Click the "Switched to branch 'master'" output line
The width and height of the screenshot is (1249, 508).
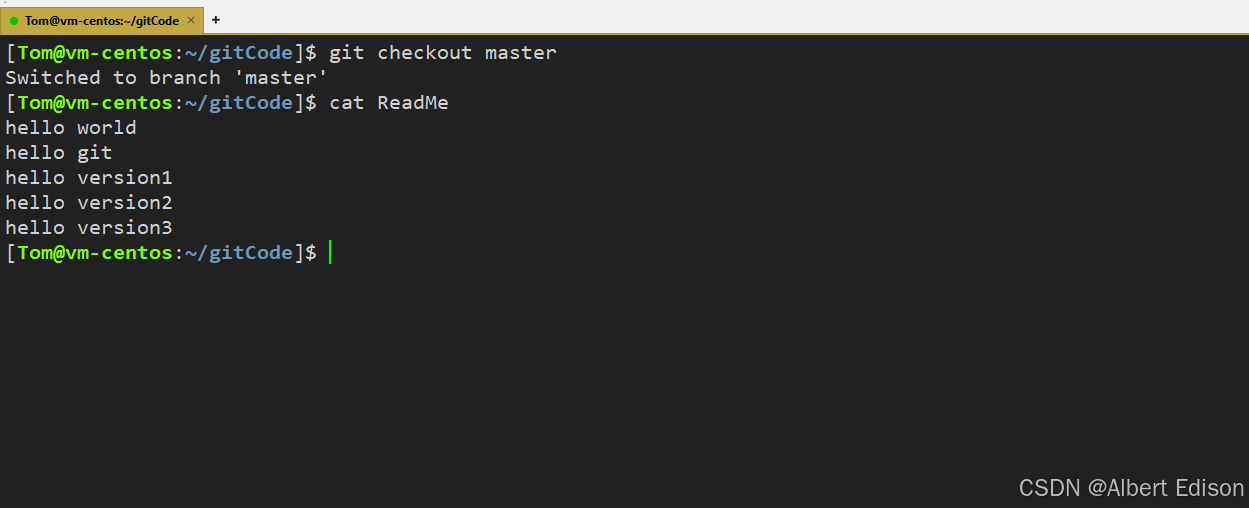click(x=167, y=78)
